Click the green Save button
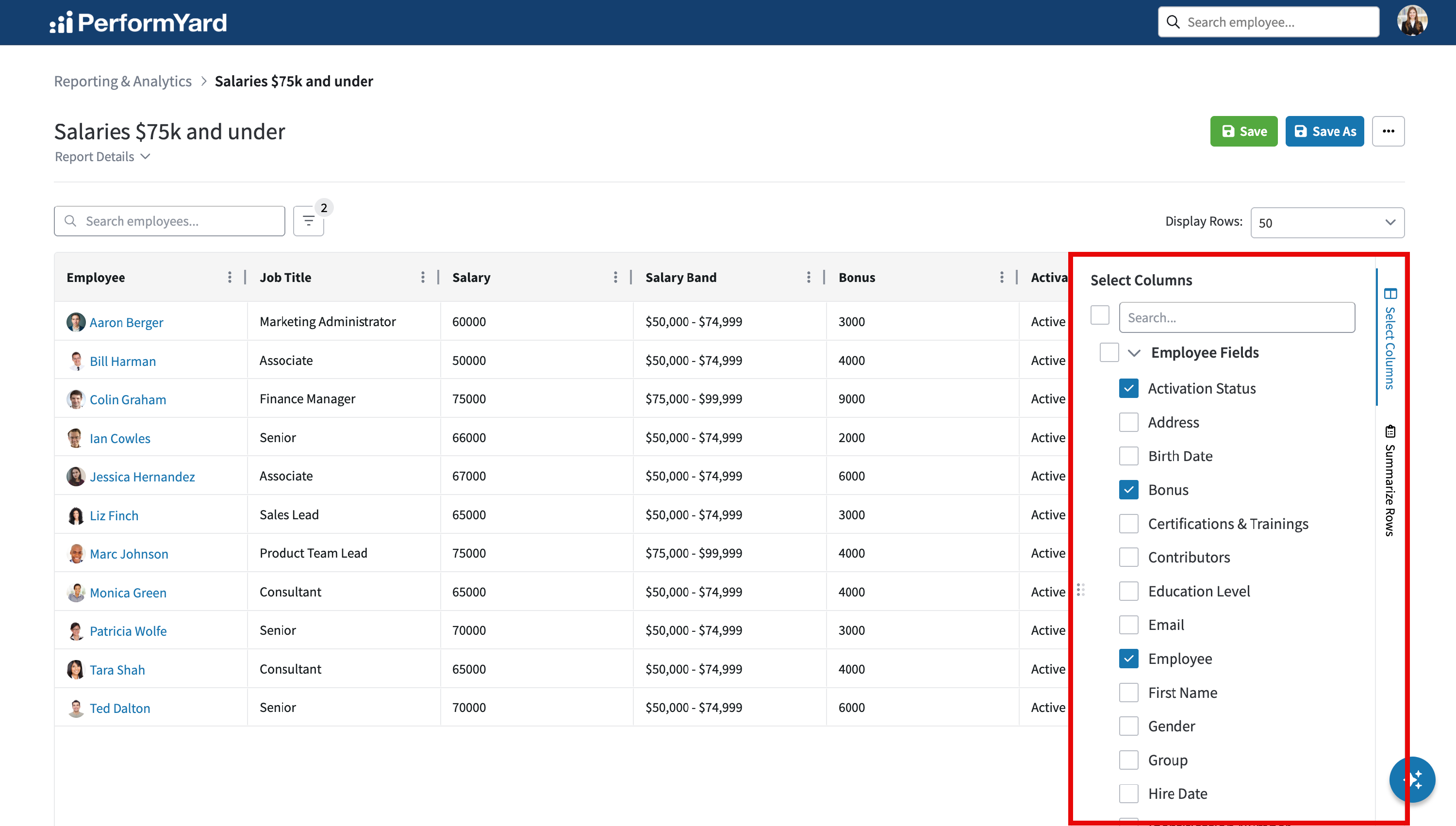This screenshot has height=826, width=1456. click(1243, 131)
